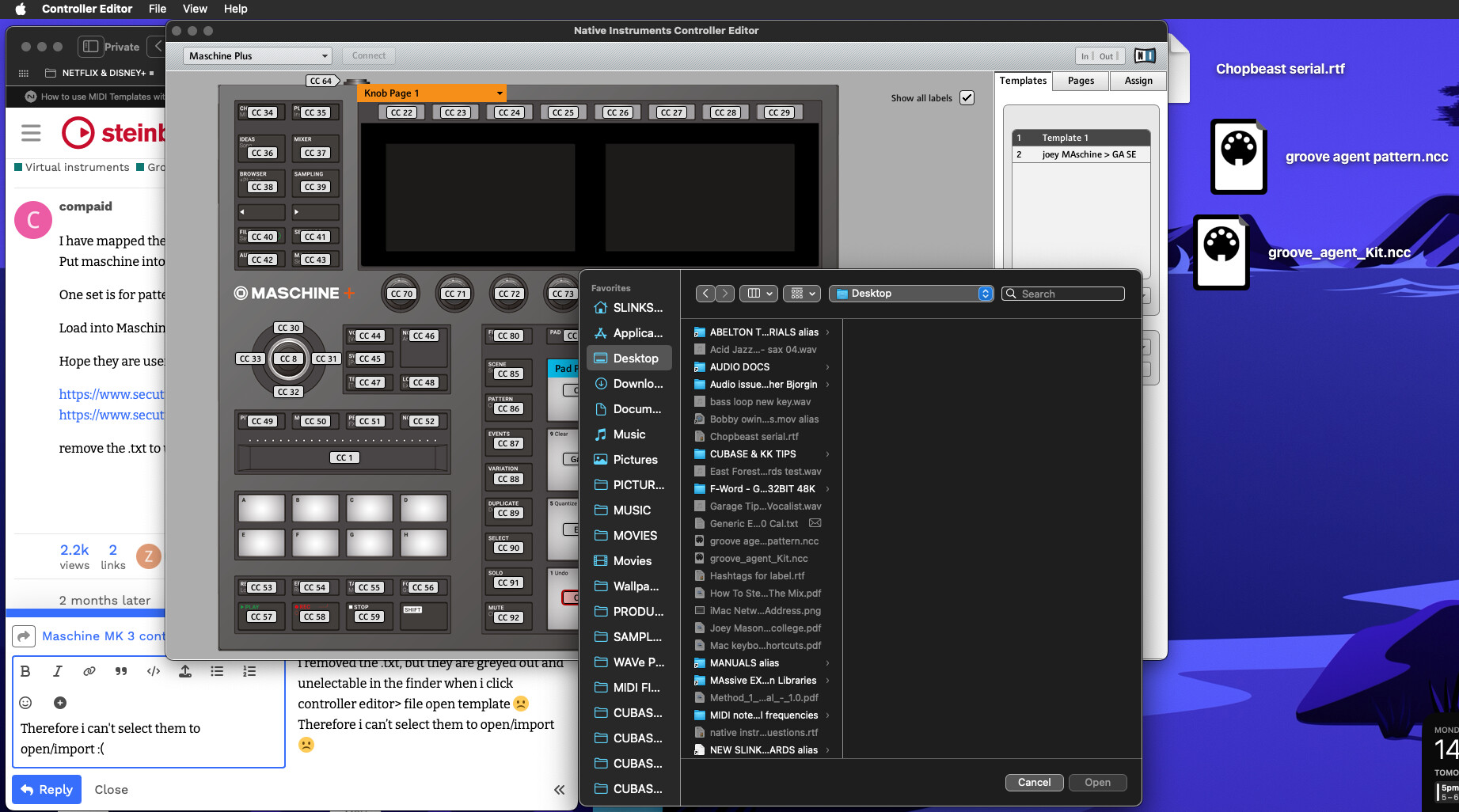
Task: Click the plus options icon in editor
Action: tap(60, 703)
